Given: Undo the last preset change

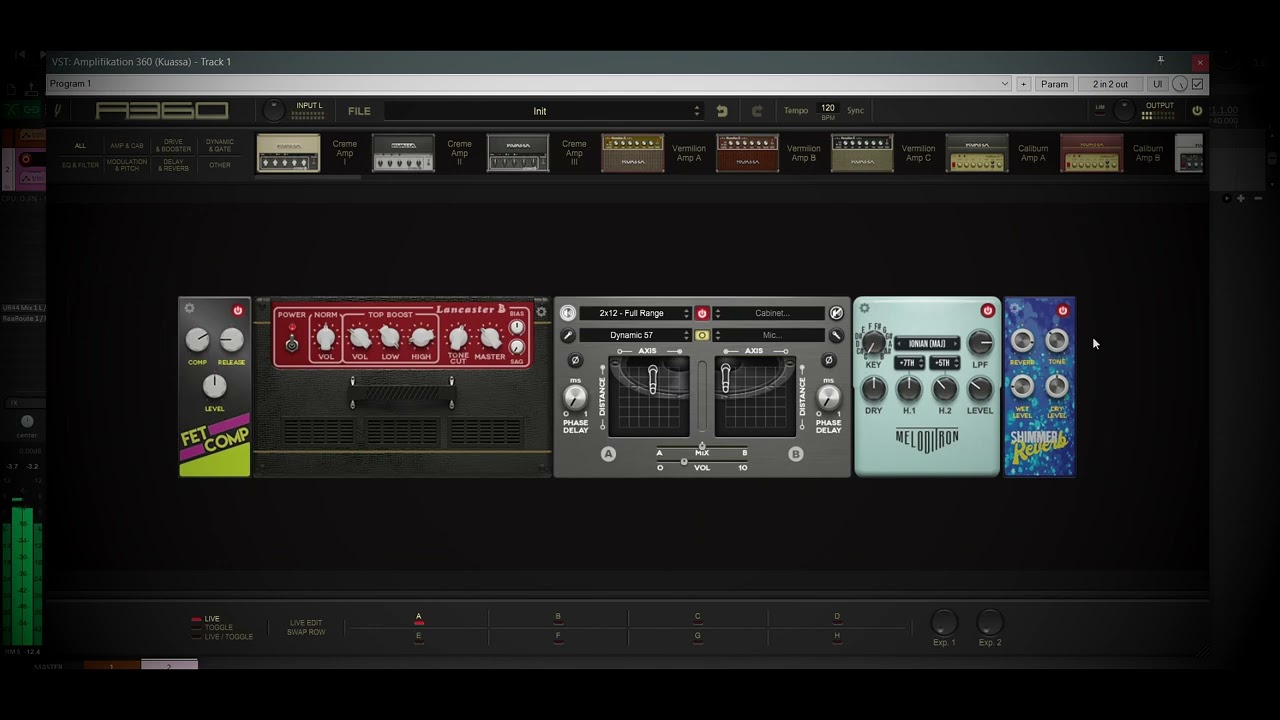Looking at the screenshot, I should (722, 111).
